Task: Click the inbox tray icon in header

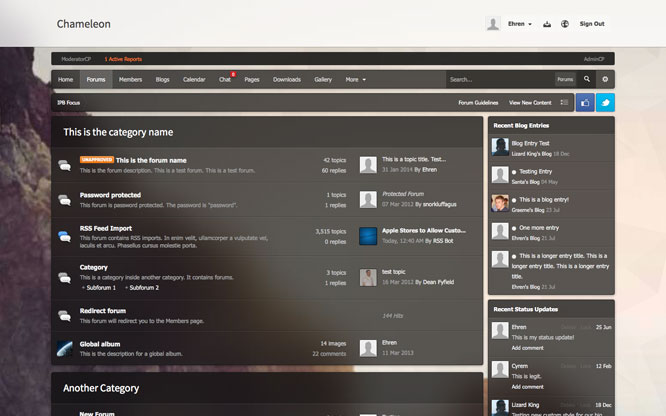Action: (x=546, y=24)
